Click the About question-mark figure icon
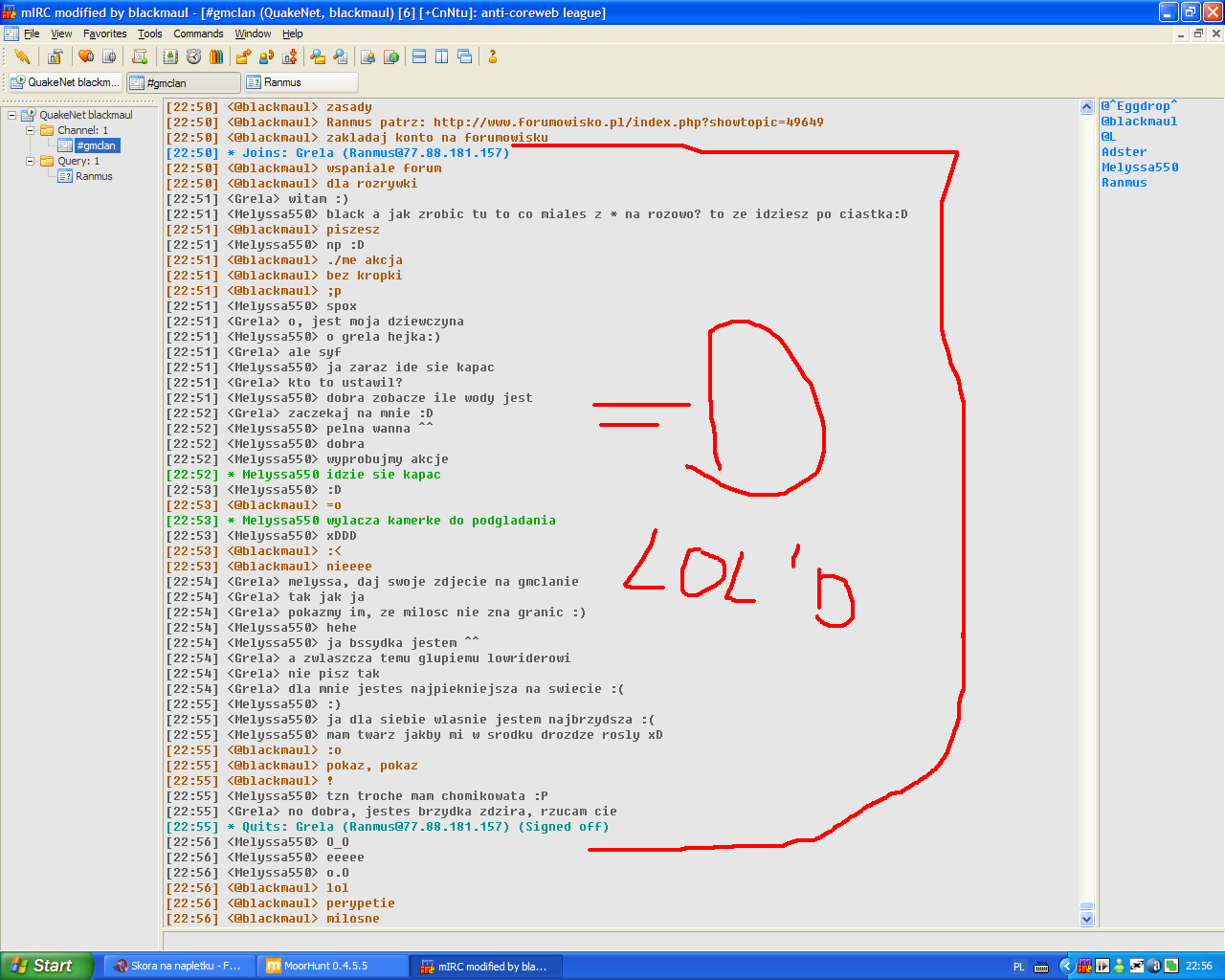This screenshot has height=980, width=1225. (493, 56)
